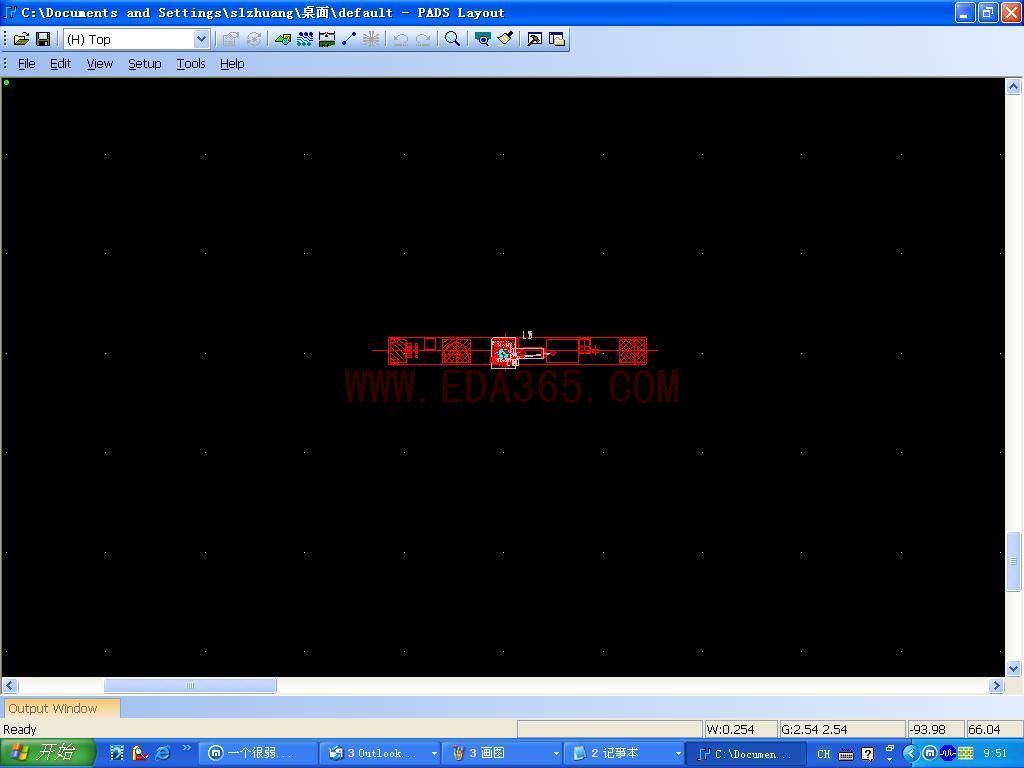The height and width of the screenshot is (768, 1024).
Task: Open the Tools menu
Action: pyautogui.click(x=191, y=63)
